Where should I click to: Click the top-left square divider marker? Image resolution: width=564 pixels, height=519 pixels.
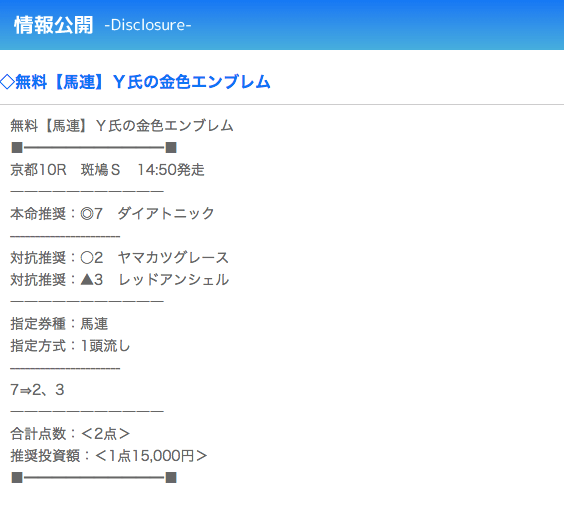click(17, 147)
